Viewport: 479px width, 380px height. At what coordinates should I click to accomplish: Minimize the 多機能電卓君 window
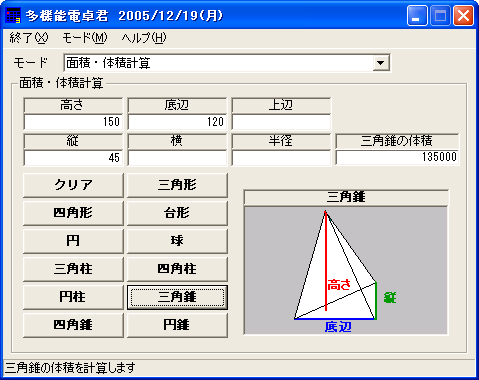tap(417, 16)
